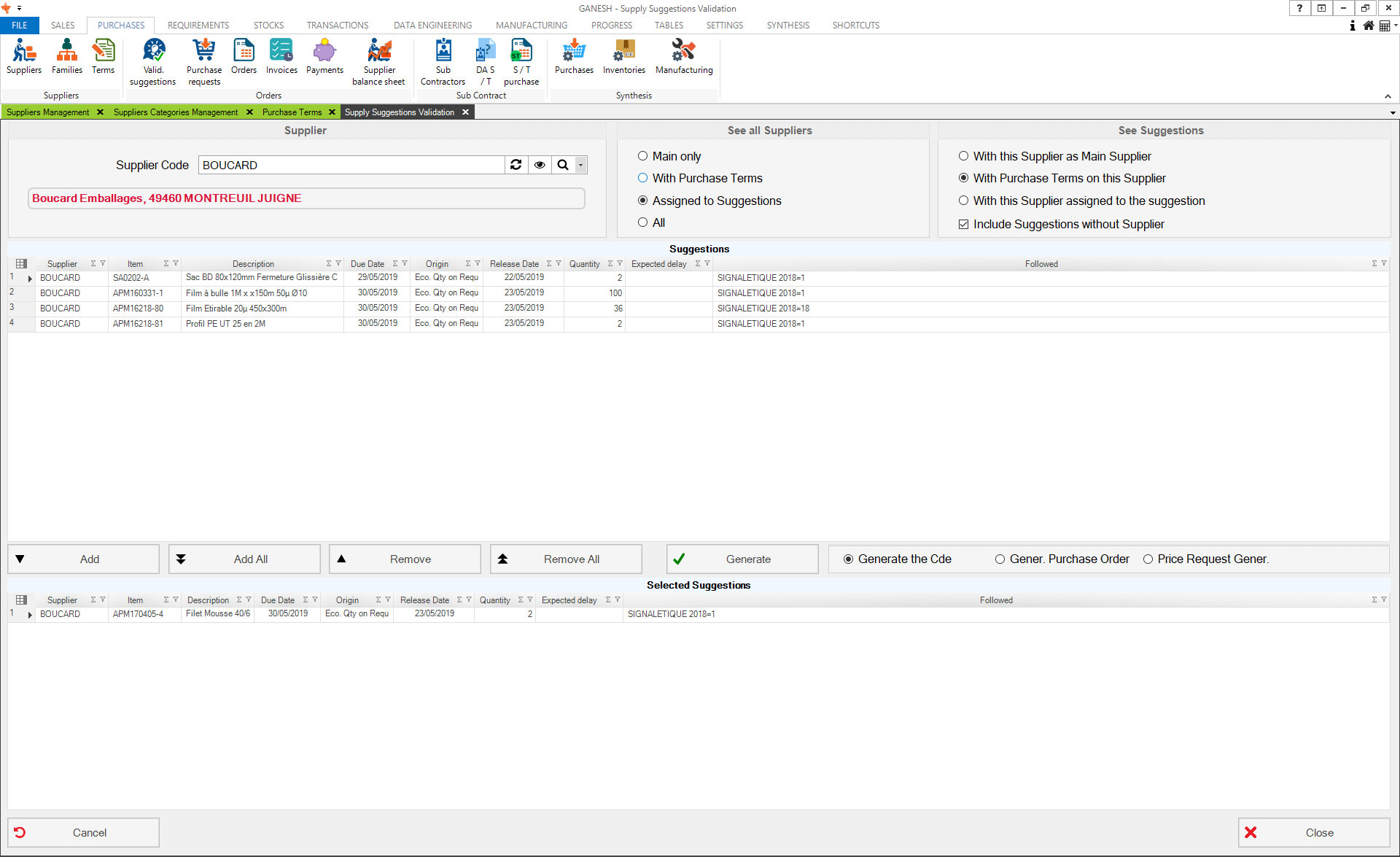Click the Purchase requests cart icon
This screenshot has height=857, width=1400.
coord(204,51)
